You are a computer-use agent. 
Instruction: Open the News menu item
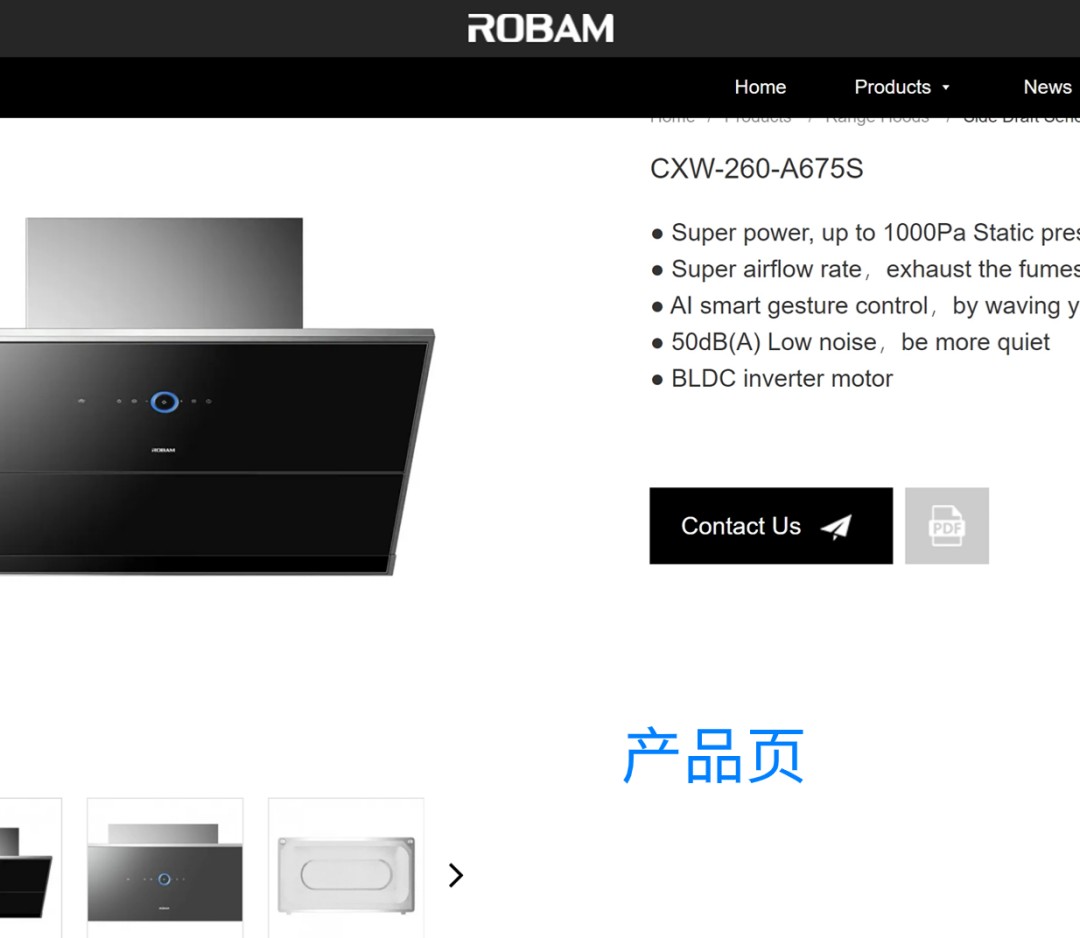1047,87
